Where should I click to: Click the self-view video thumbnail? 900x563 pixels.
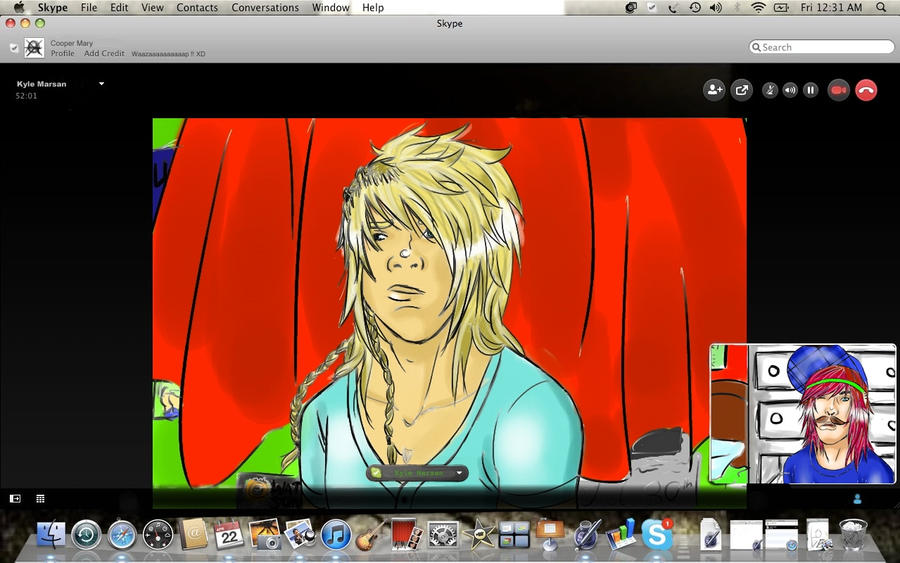[803, 413]
